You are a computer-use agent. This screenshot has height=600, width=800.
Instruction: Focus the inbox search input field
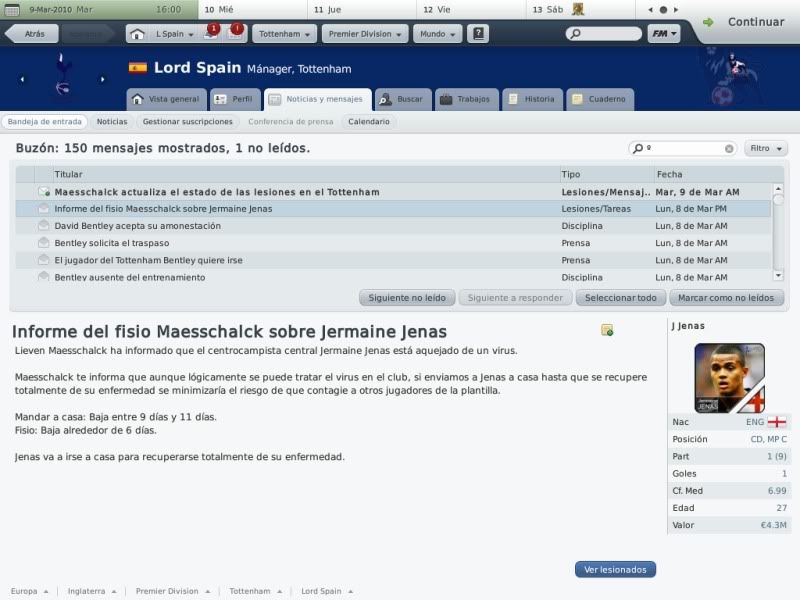pyautogui.click(x=684, y=148)
